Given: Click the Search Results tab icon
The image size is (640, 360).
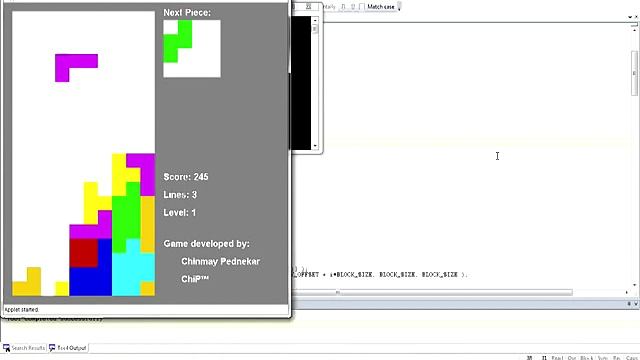Looking at the screenshot, I should (x=6, y=348).
